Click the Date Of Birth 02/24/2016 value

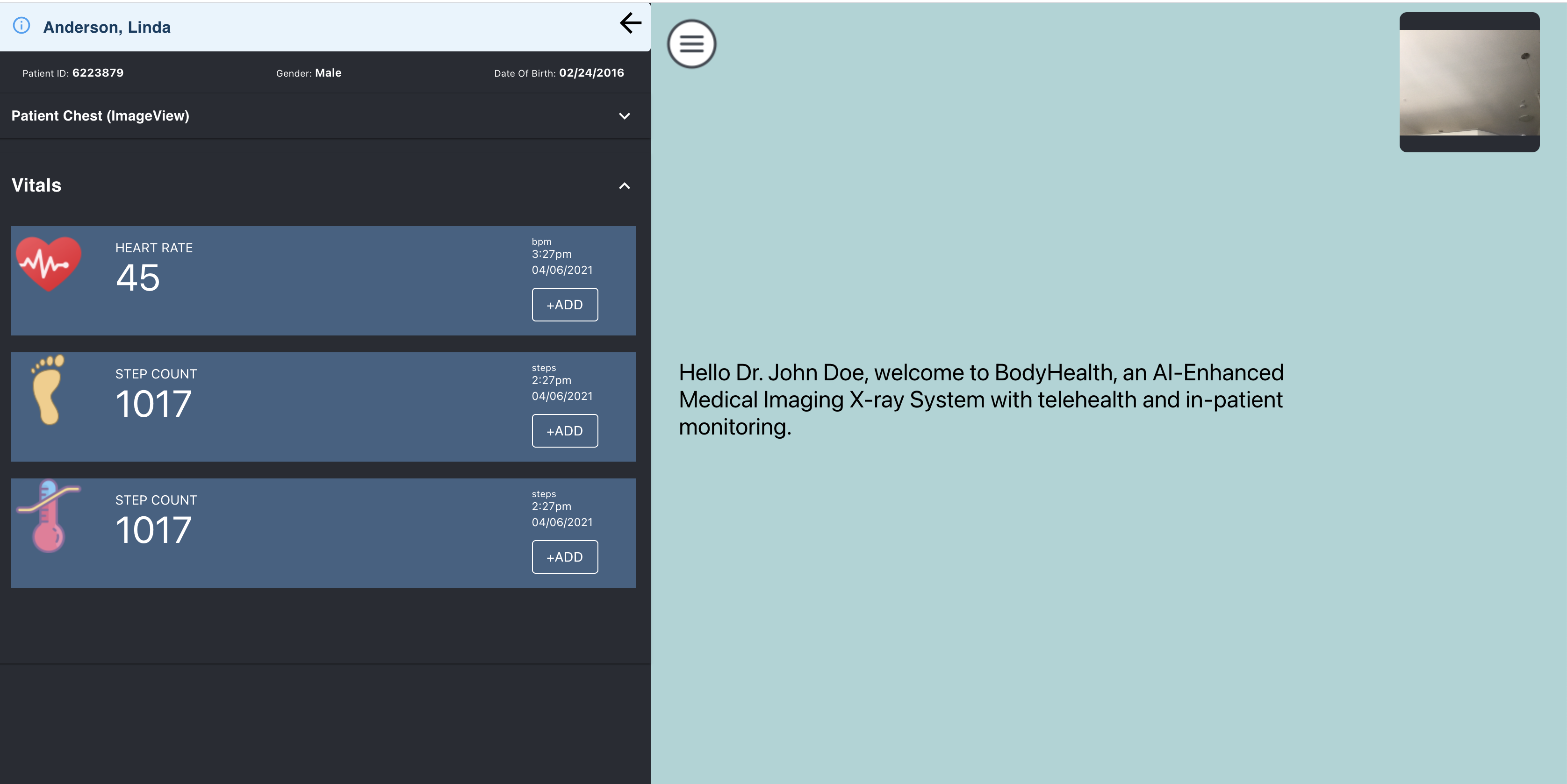tap(591, 73)
